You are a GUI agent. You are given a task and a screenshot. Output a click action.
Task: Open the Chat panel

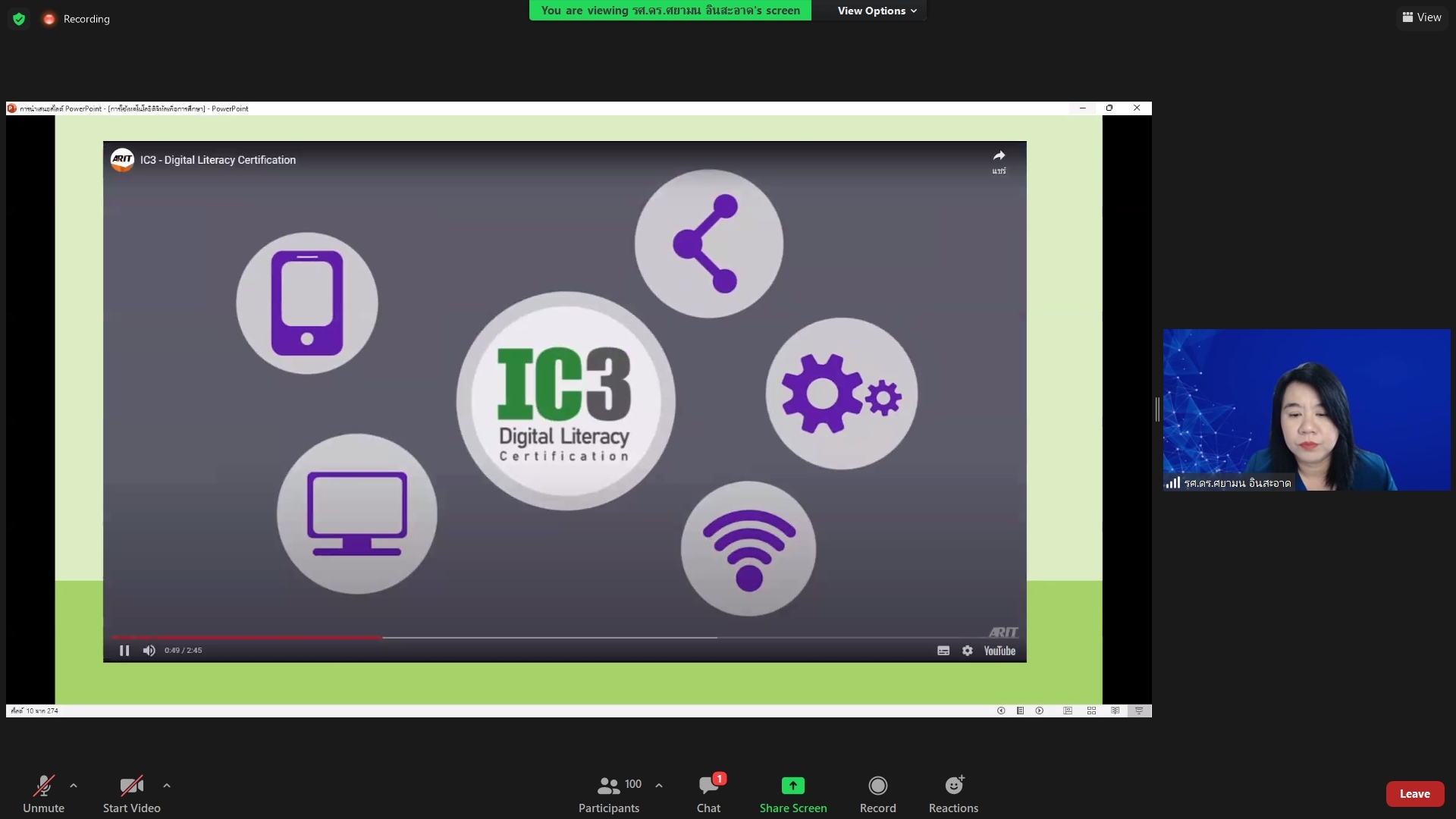709,793
